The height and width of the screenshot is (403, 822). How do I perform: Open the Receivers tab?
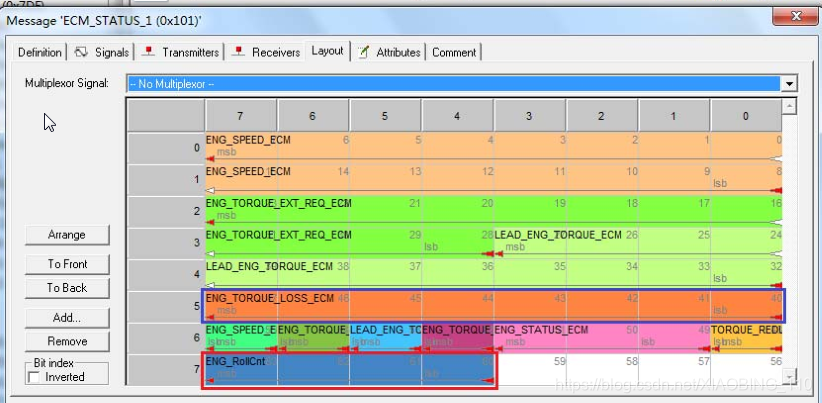[x=268, y=52]
